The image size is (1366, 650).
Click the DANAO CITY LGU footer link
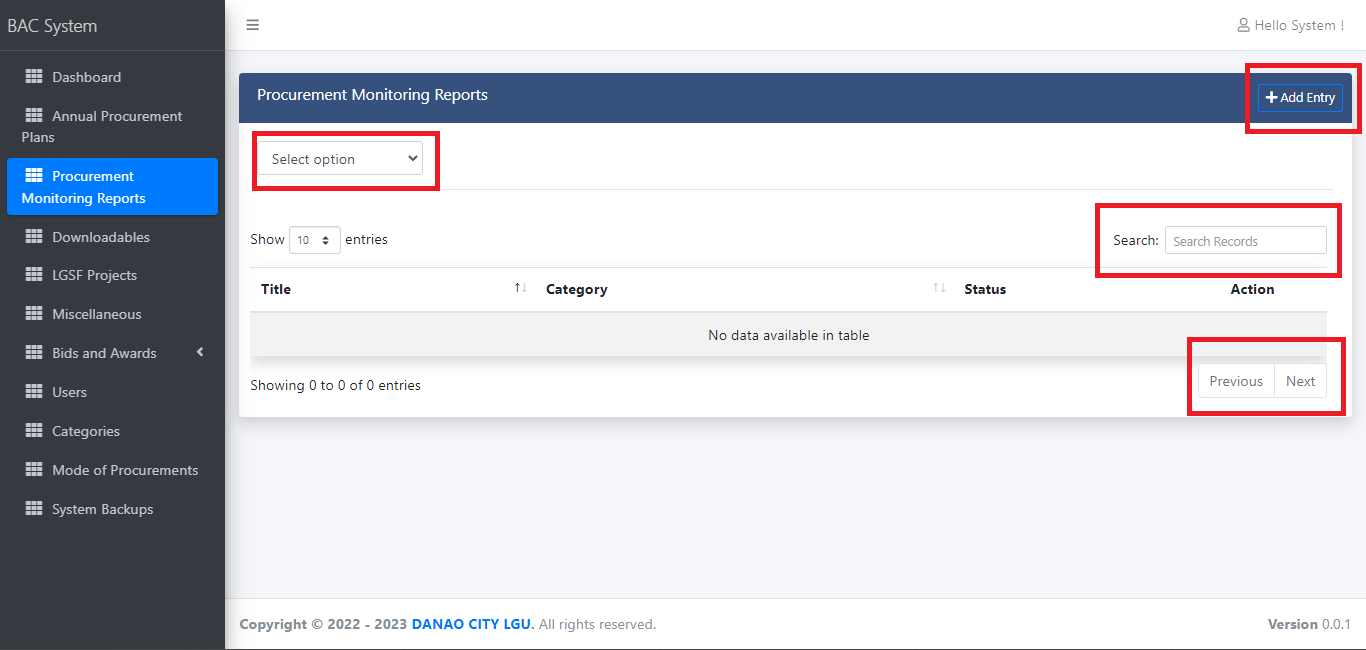[x=473, y=624]
